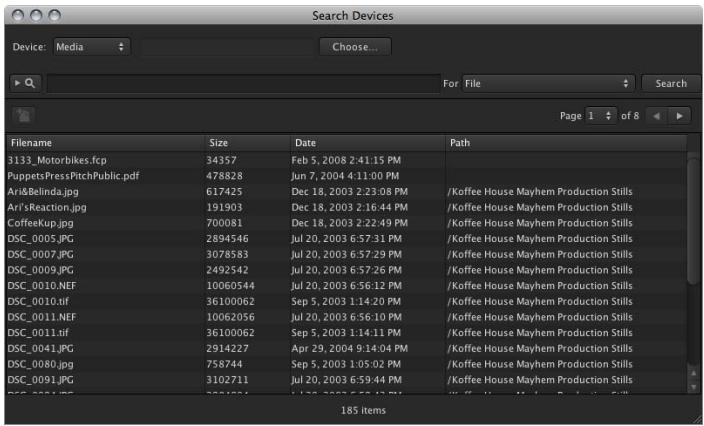Viewport: 704px width, 426px height.
Task: Select the CoffeeKup.jpg file
Action: [x=40, y=223]
